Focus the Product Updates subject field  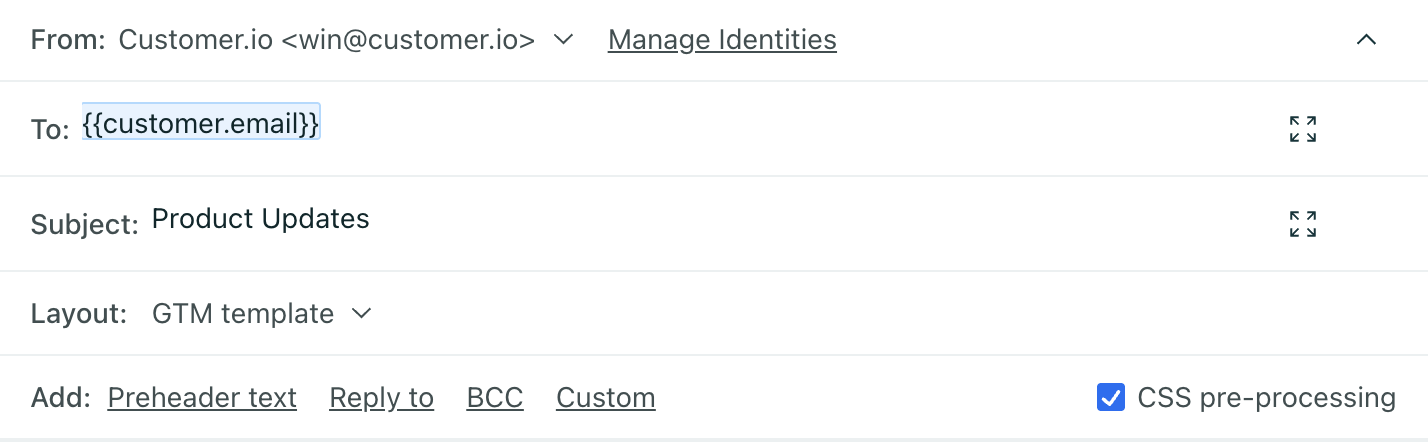[x=261, y=219]
